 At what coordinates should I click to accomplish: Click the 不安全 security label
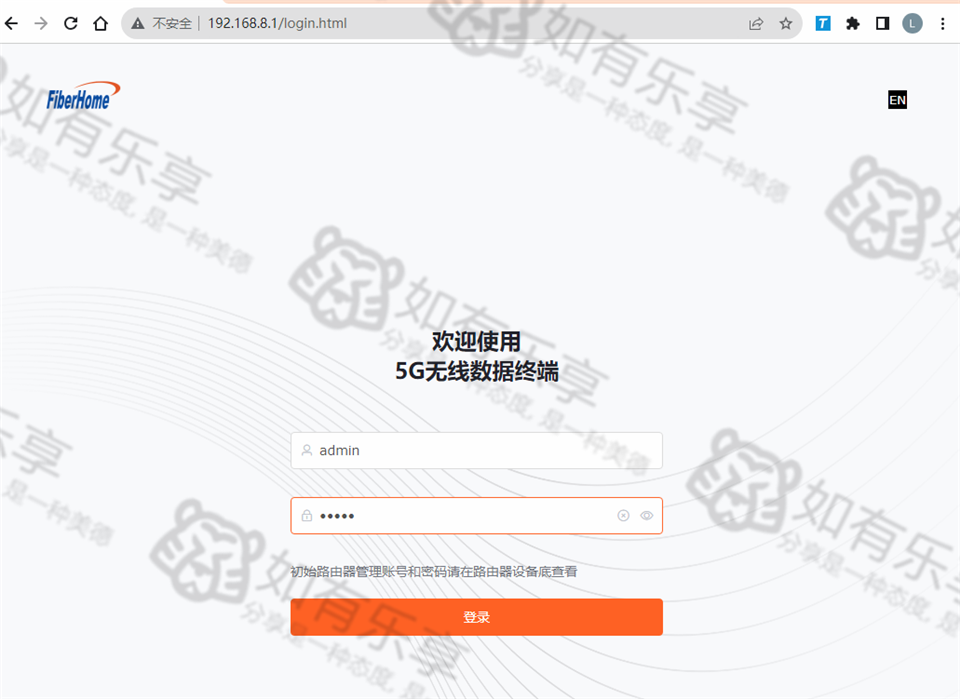point(172,23)
